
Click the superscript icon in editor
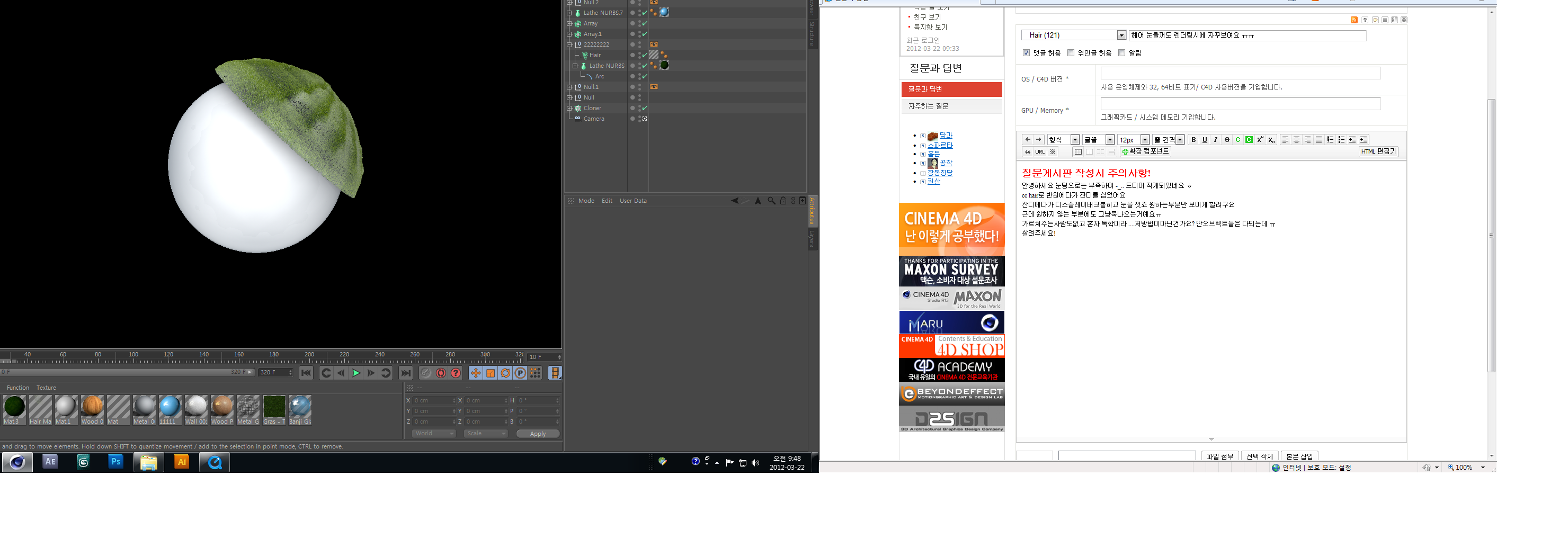(1260, 140)
